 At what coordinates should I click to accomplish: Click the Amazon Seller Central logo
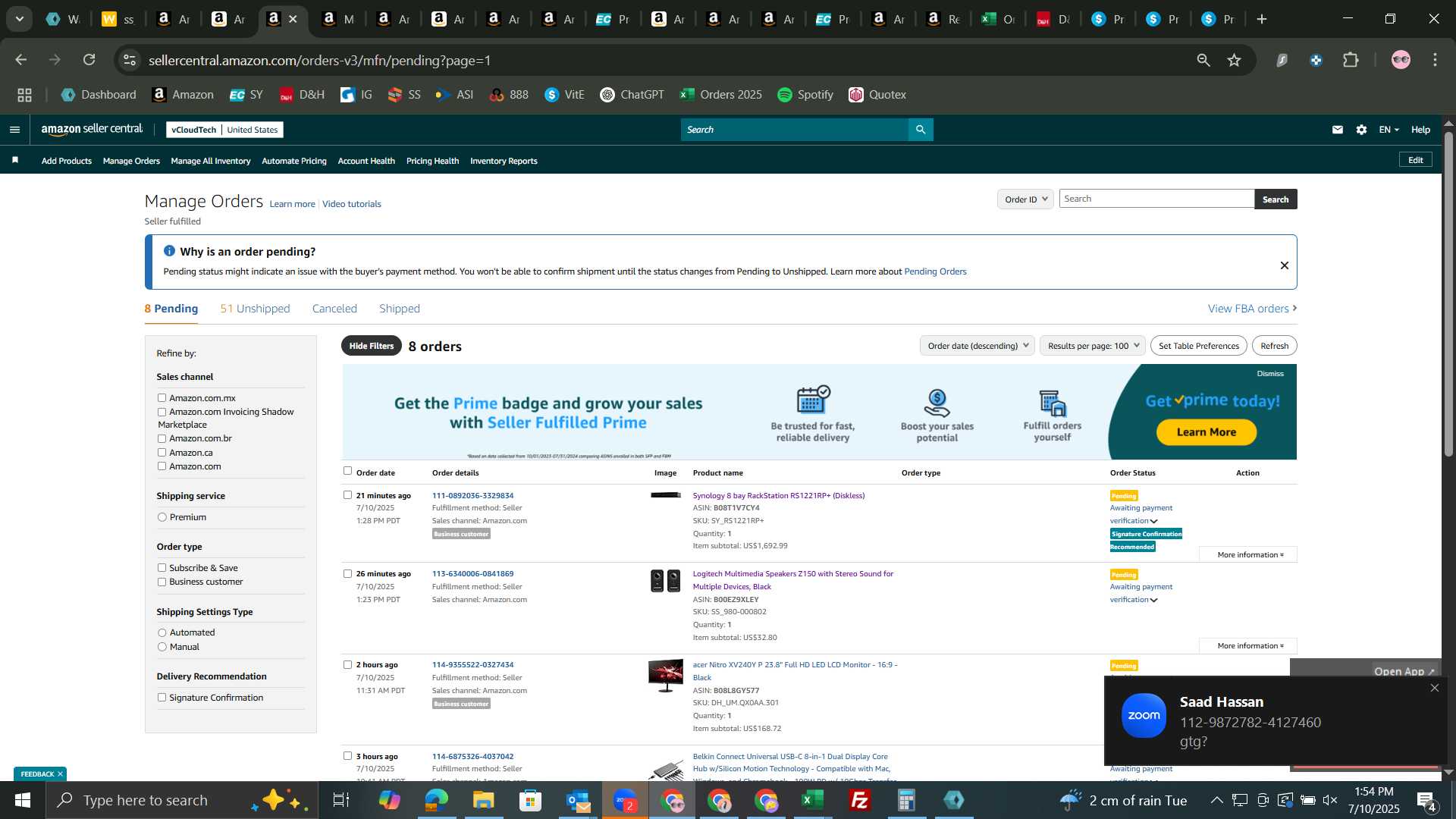(x=92, y=130)
